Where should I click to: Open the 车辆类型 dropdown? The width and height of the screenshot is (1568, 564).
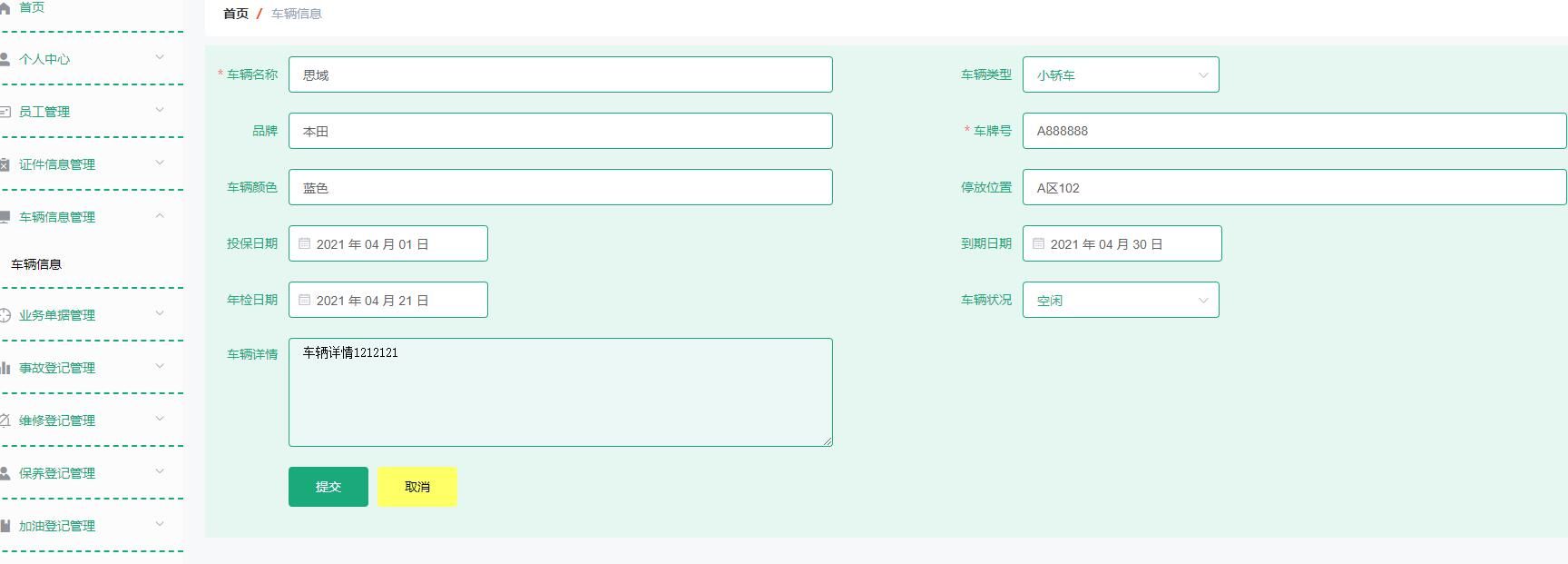point(1120,74)
